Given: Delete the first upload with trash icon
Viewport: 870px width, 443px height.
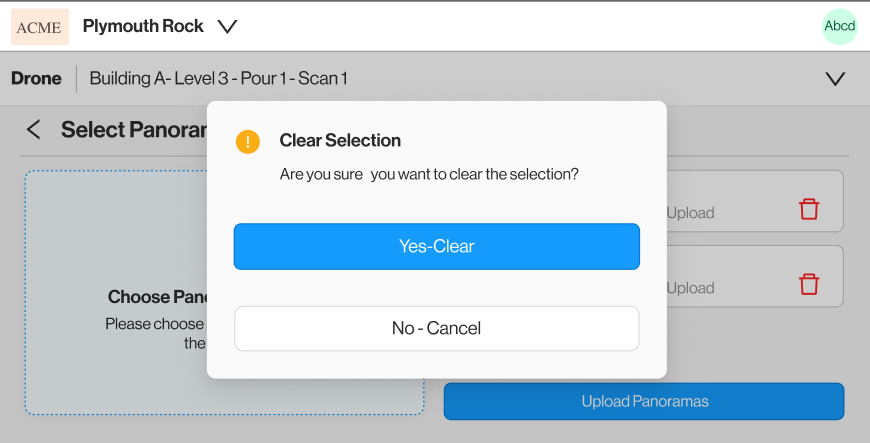Looking at the screenshot, I should point(808,209).
